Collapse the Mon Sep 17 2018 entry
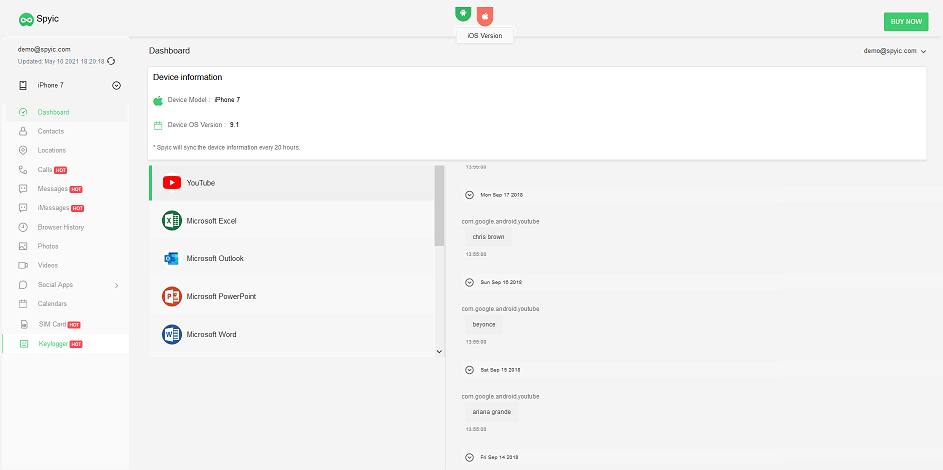943x470 pixels. [469, 195]
